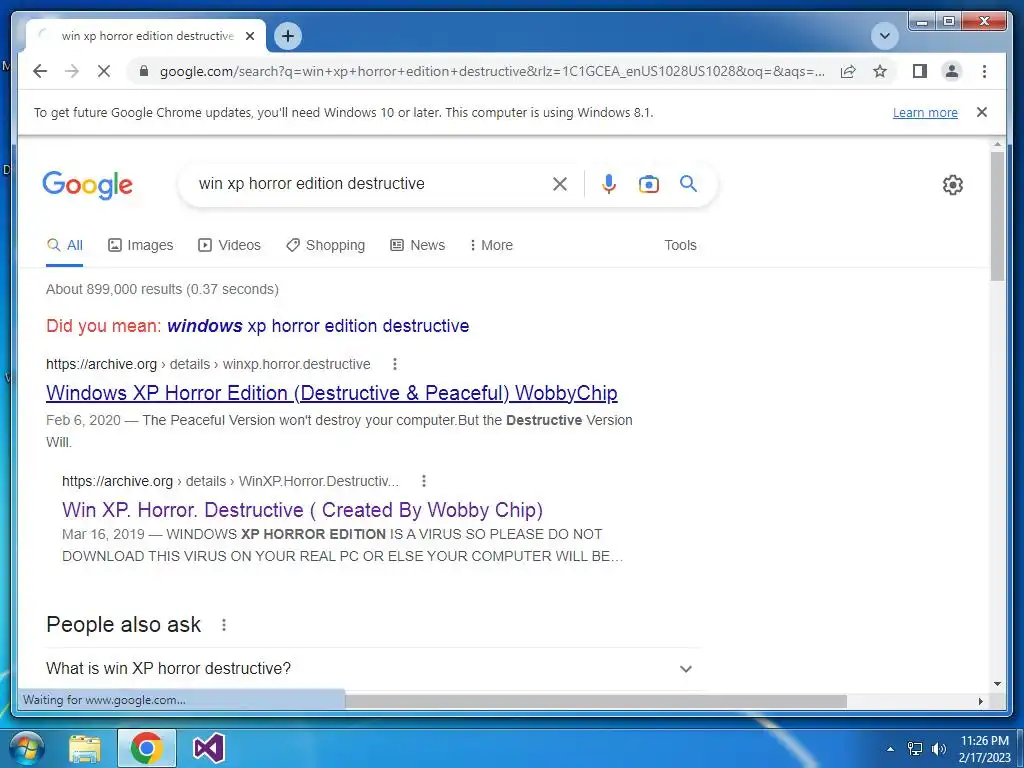Click the network tray icon
This screenshot has height=768, width=1024.
(x=915, y=749)
